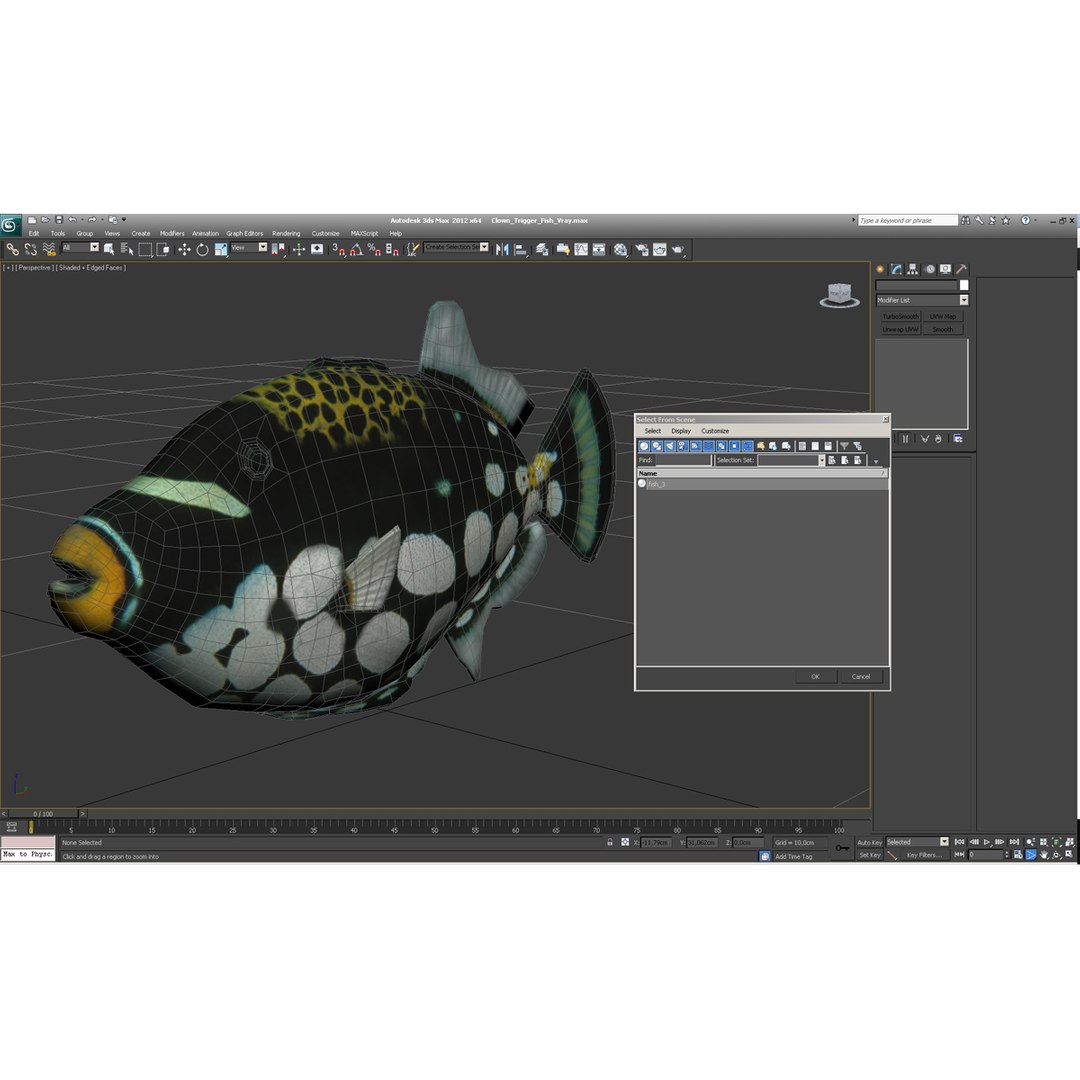Toggle the Spinner Snap icon

(392, 249)
